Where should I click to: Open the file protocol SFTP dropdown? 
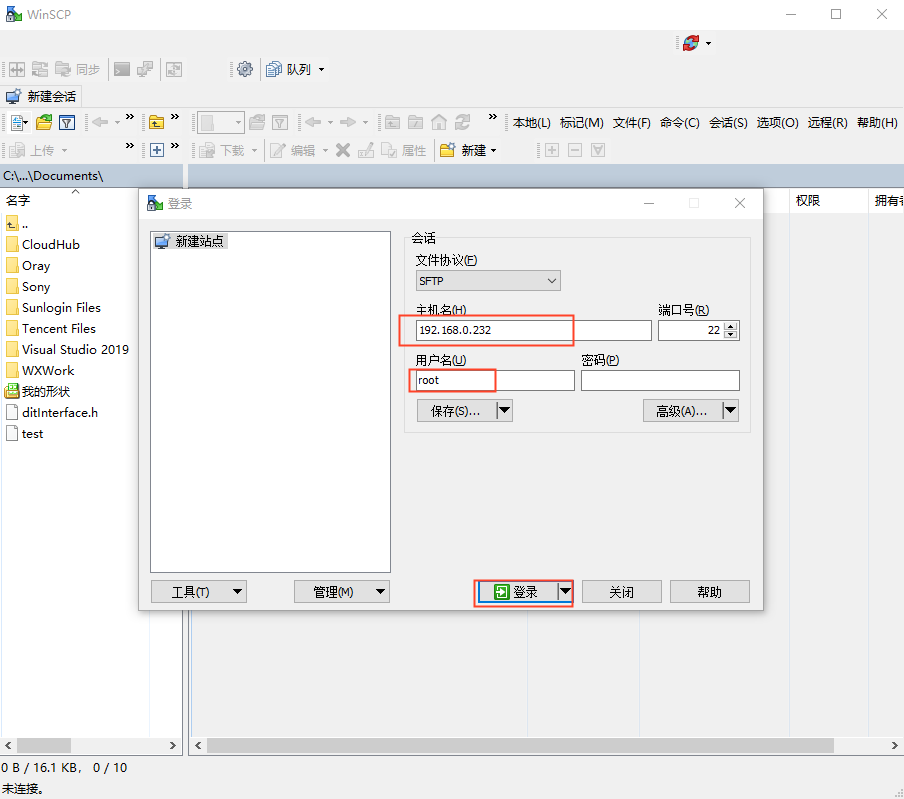[x=488, y=281]
